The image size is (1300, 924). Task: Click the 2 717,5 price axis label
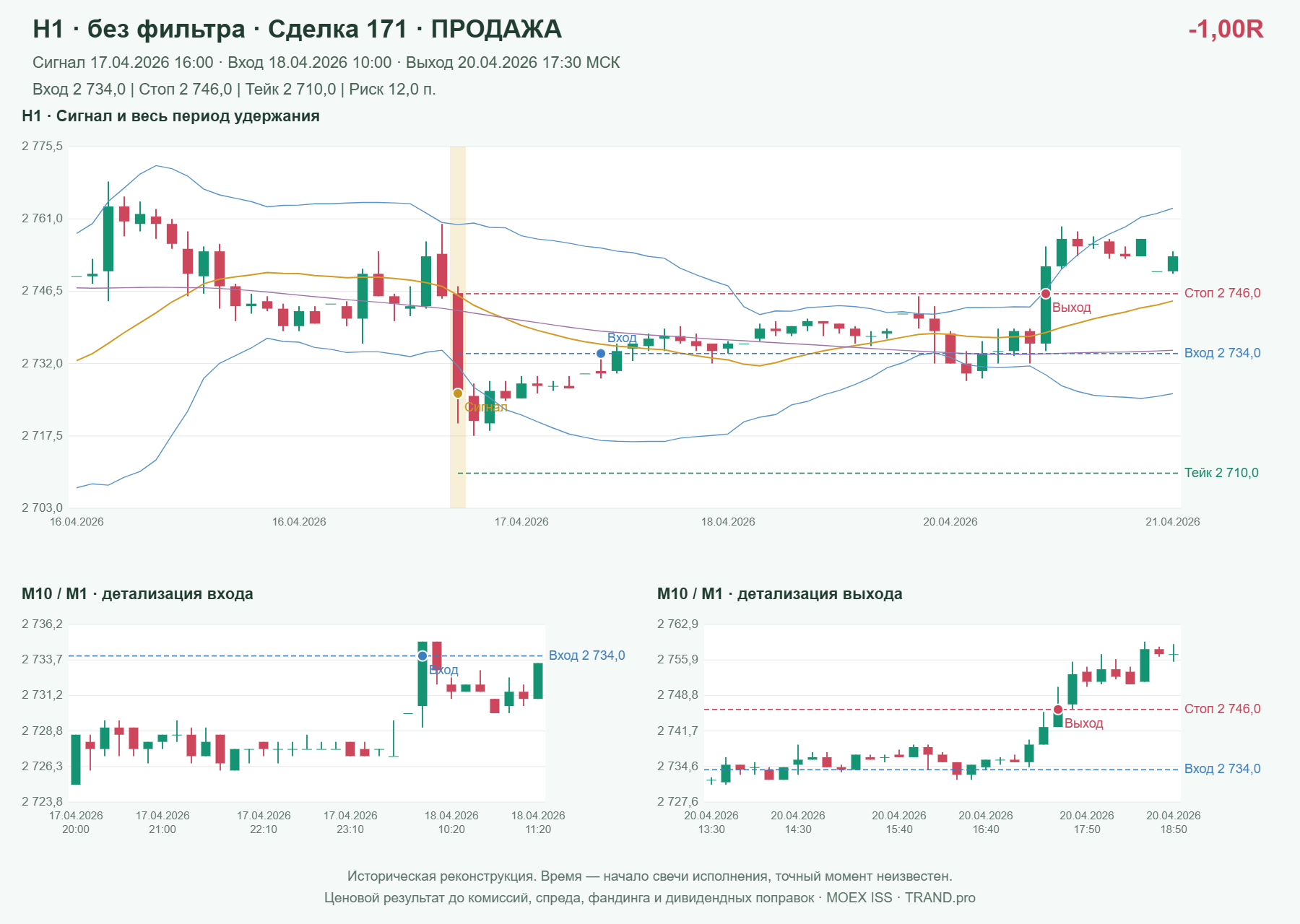point(42,436)
